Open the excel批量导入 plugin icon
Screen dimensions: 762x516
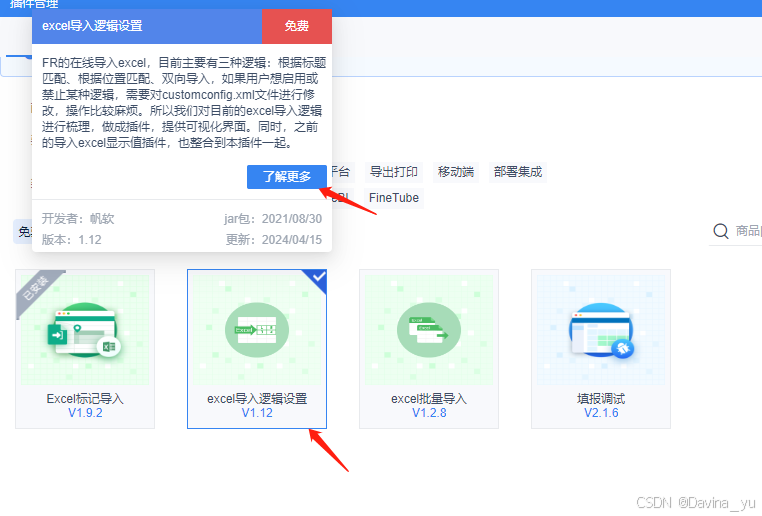click(x=429, y=330)
